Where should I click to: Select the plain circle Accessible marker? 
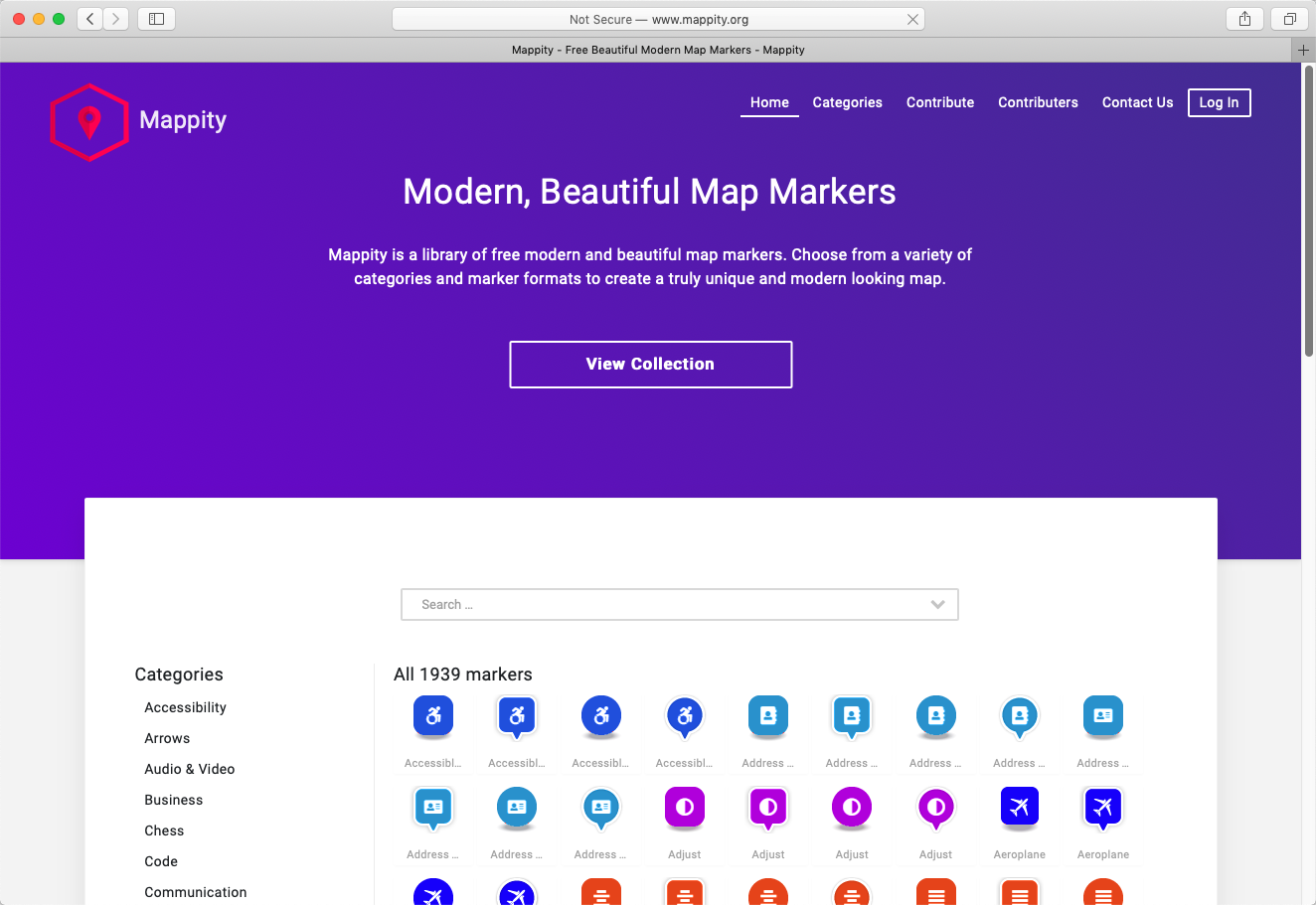click(600, 716)
